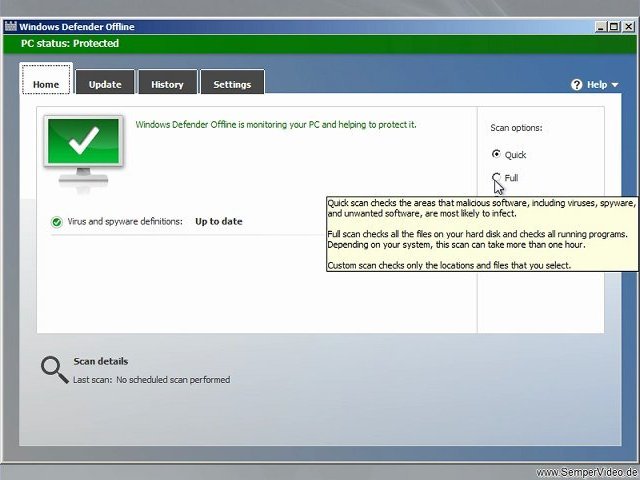Click the Scan details magnifying glass icon
The image size is (640, 480).
click(x=54, y=370)
